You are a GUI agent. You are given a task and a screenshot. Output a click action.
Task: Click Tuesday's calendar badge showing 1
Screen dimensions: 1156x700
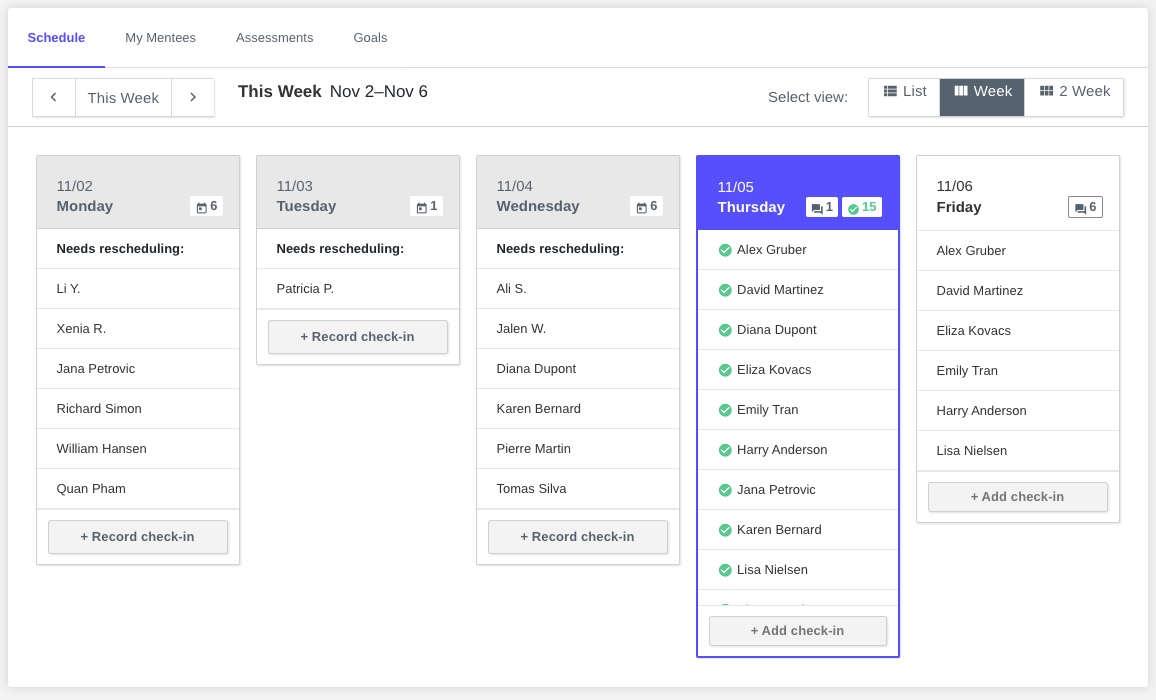coord(426,206)
